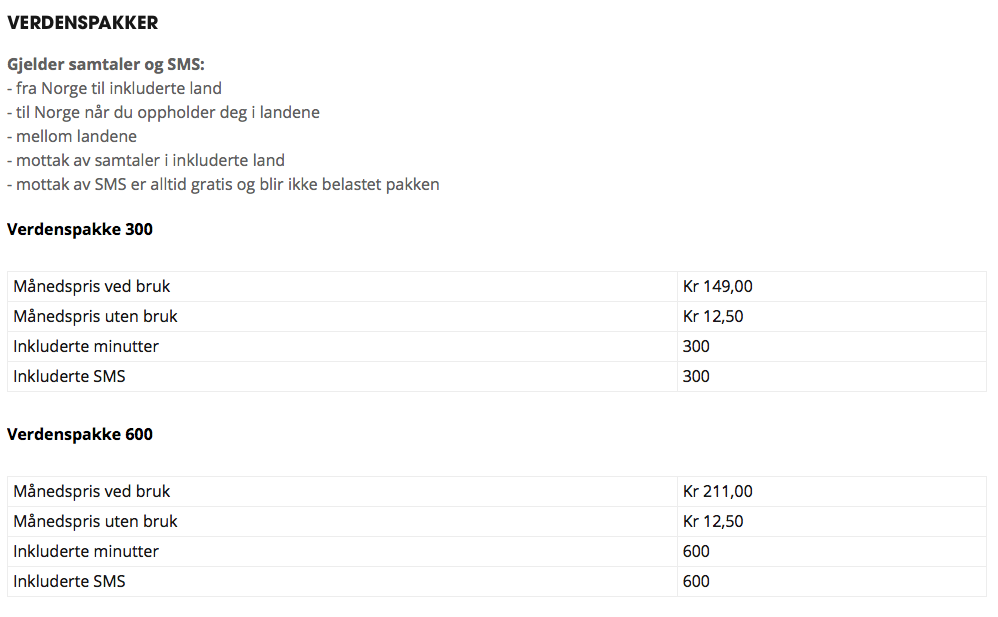
Task: Click 'til Norge når du oppholder deg' line
Action: [164, 113]
